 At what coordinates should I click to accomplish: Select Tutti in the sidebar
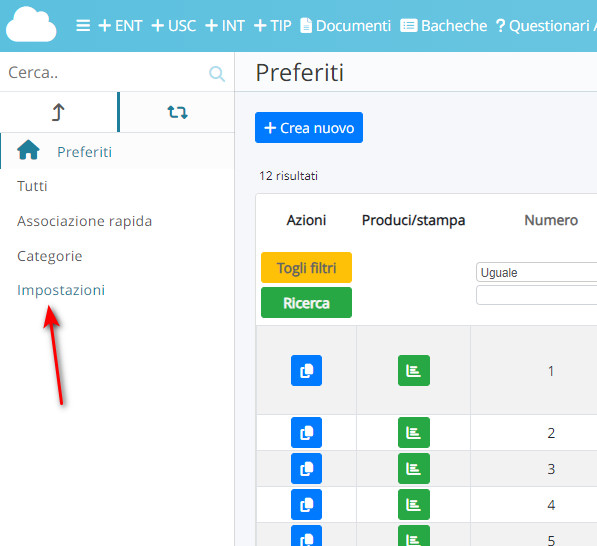click(32, 186)
